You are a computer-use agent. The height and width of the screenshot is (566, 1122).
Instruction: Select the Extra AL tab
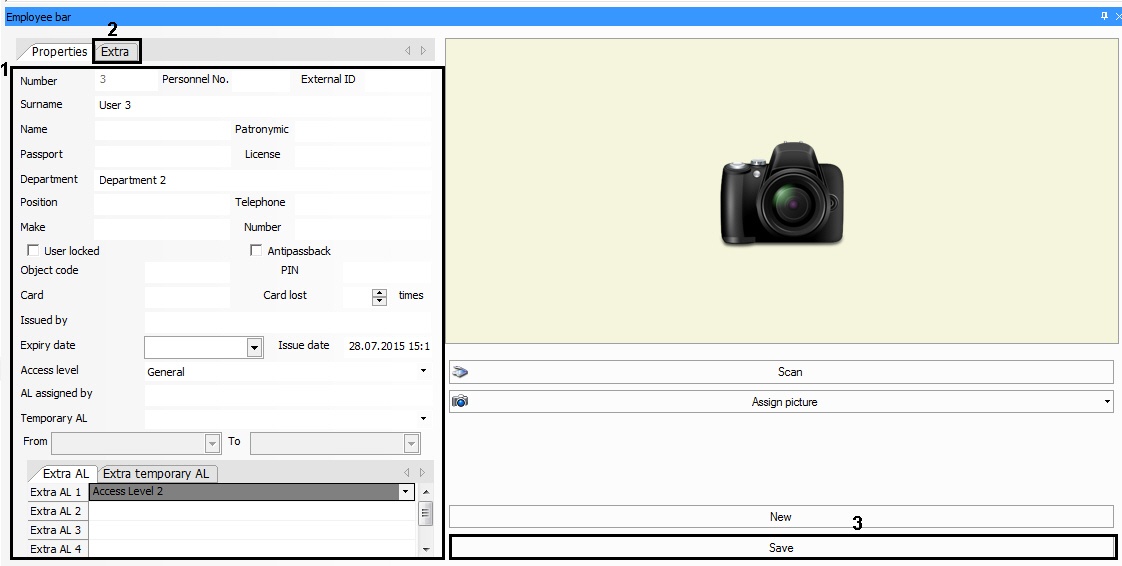(x=66, y=474)
